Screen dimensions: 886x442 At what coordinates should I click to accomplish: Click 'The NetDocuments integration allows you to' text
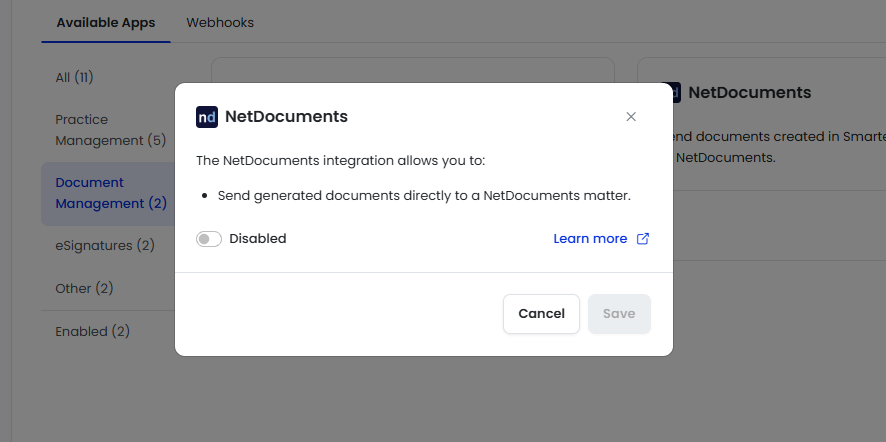[341, 161]
